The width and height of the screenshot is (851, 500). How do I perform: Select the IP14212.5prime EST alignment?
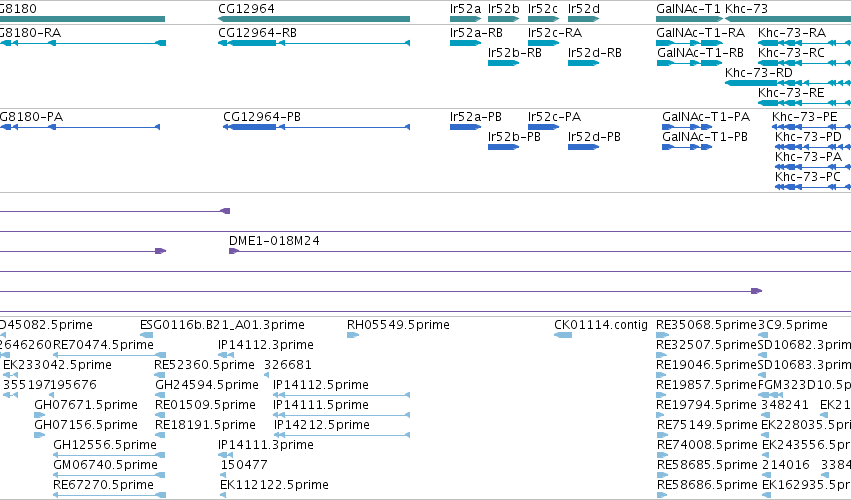click(341, 435)
